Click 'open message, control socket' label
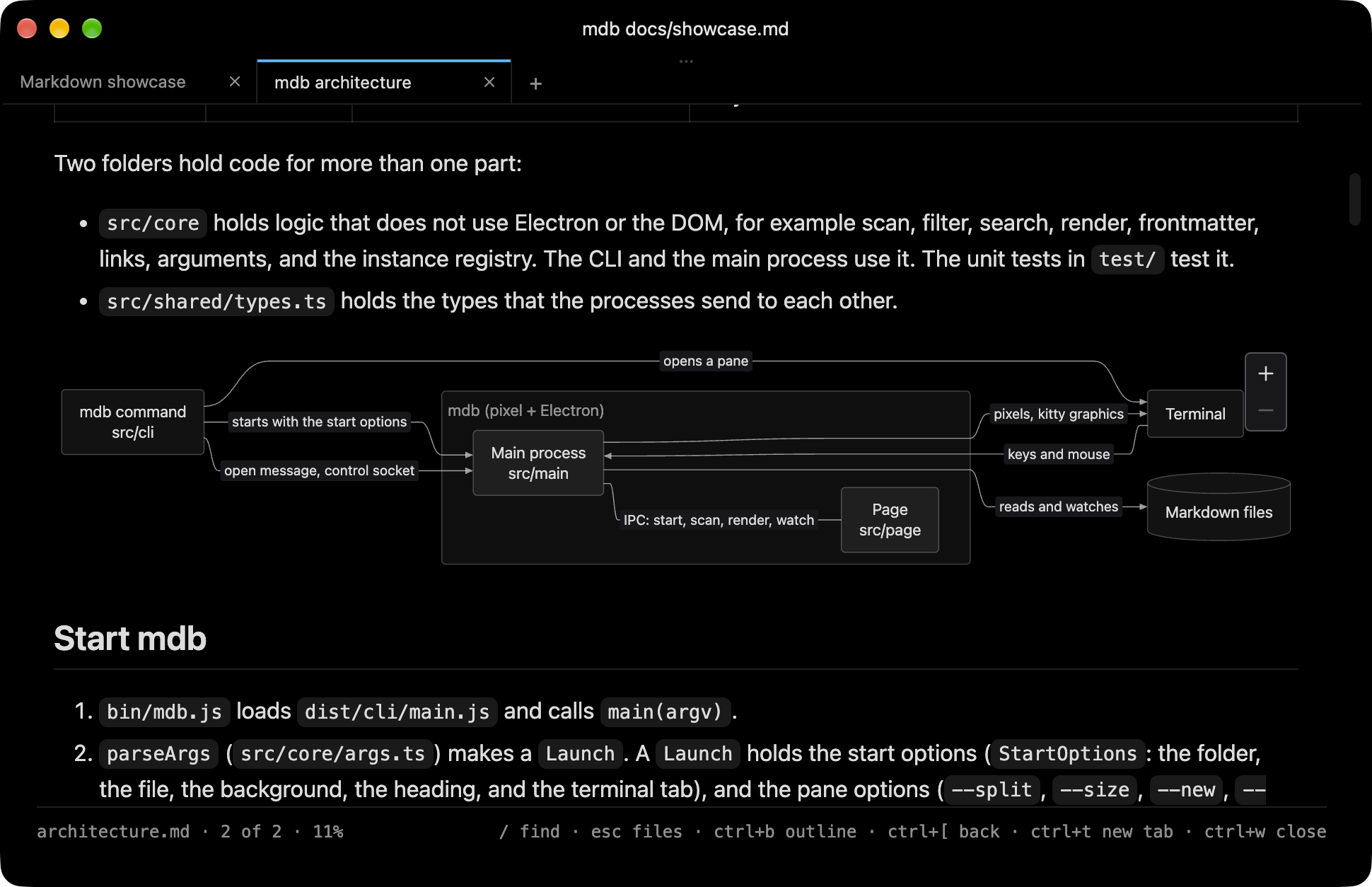Image resolution: width=1372 pixels, height=887 pixels. pos(320,471)
